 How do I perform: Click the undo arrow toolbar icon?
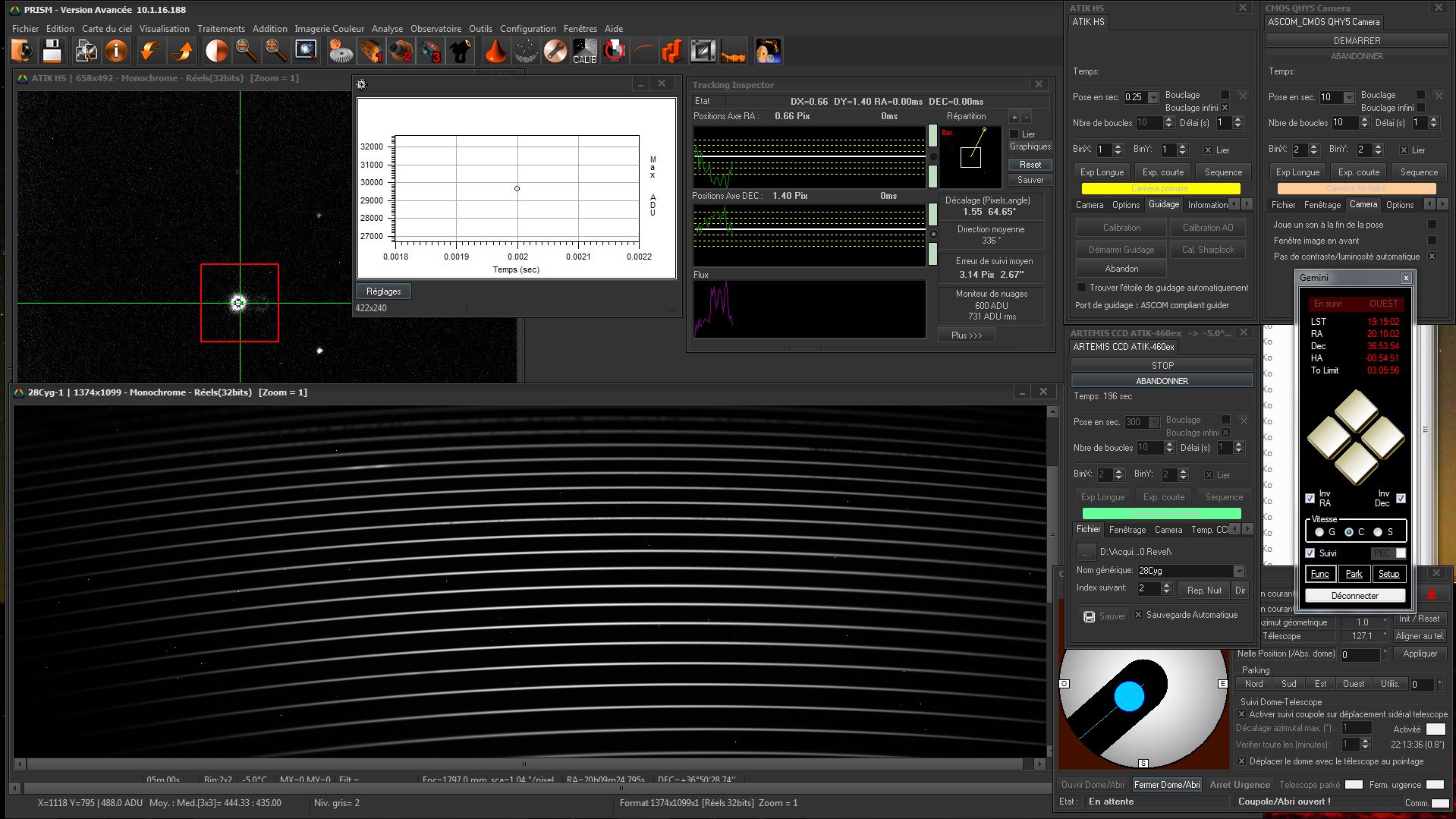pyautogui.click(x=149, y=52)
